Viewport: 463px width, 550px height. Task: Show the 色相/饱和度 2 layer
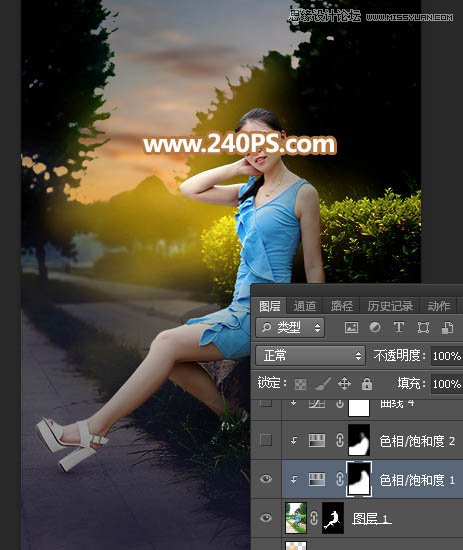tap(266, 440)
